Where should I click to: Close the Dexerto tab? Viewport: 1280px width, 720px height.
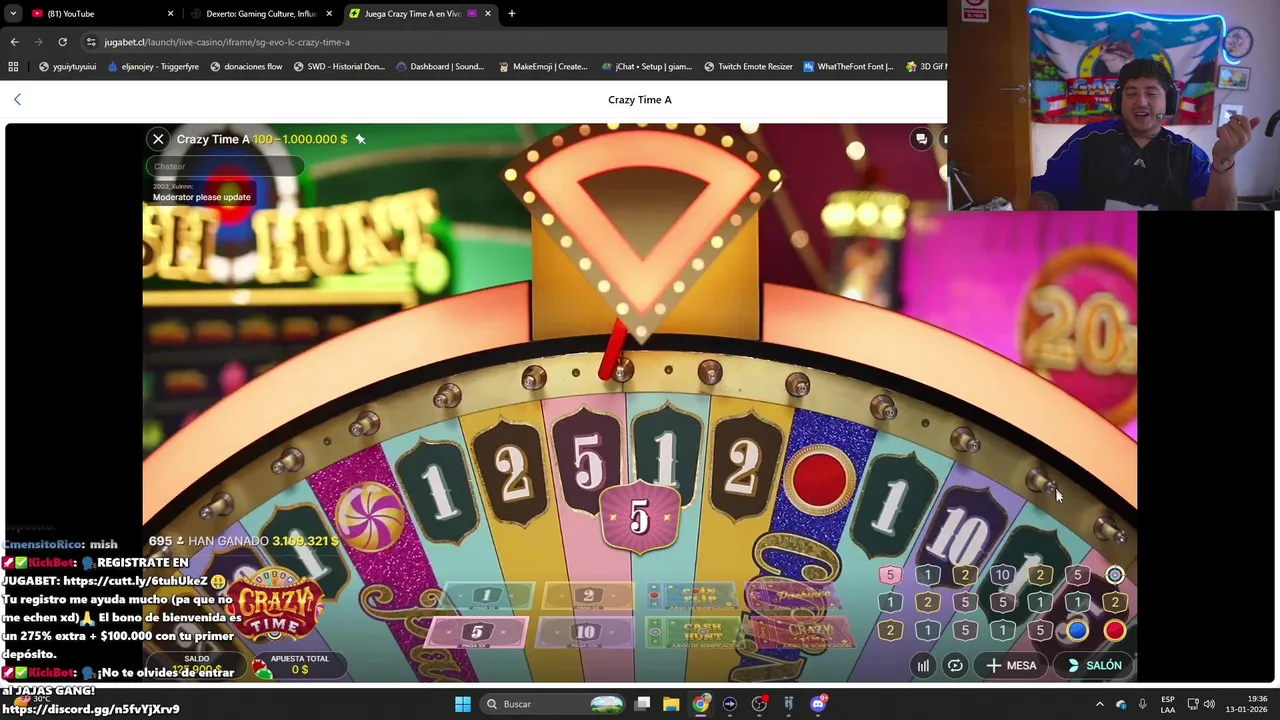[329, 14]
